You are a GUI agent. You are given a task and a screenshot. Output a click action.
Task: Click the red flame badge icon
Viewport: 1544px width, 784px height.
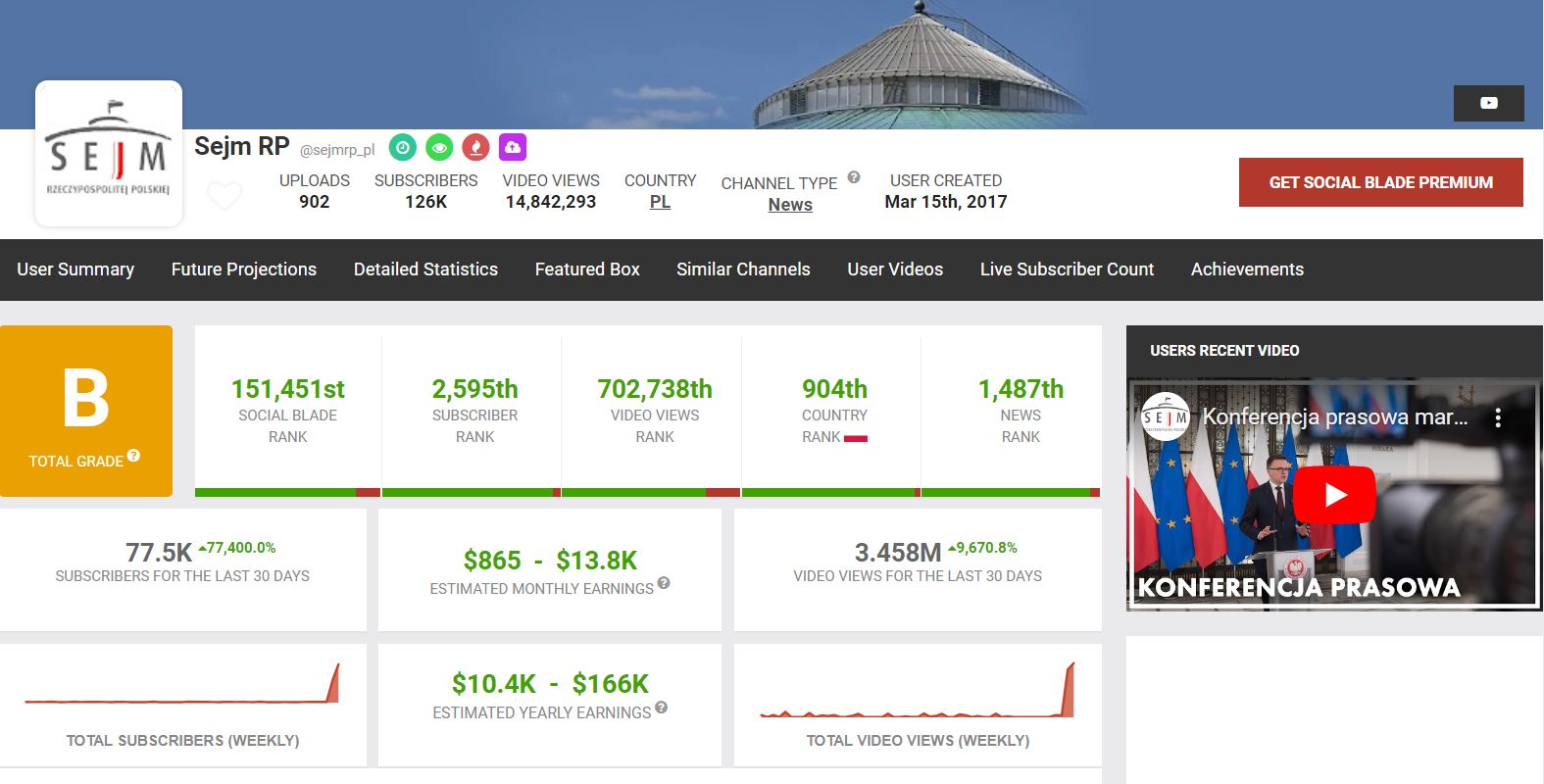[x=475, y=147]
